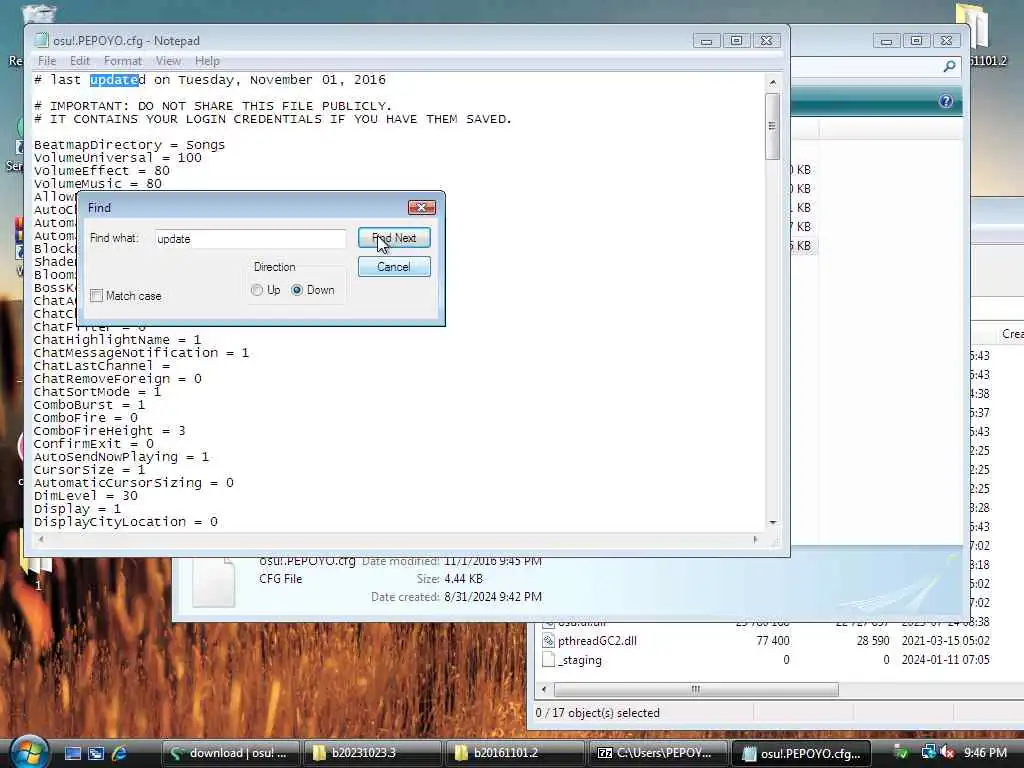Select the Up direction radio button
The height and width of the screenshot is (768, 1024).
pyautogui.click(x=257, y=290)
